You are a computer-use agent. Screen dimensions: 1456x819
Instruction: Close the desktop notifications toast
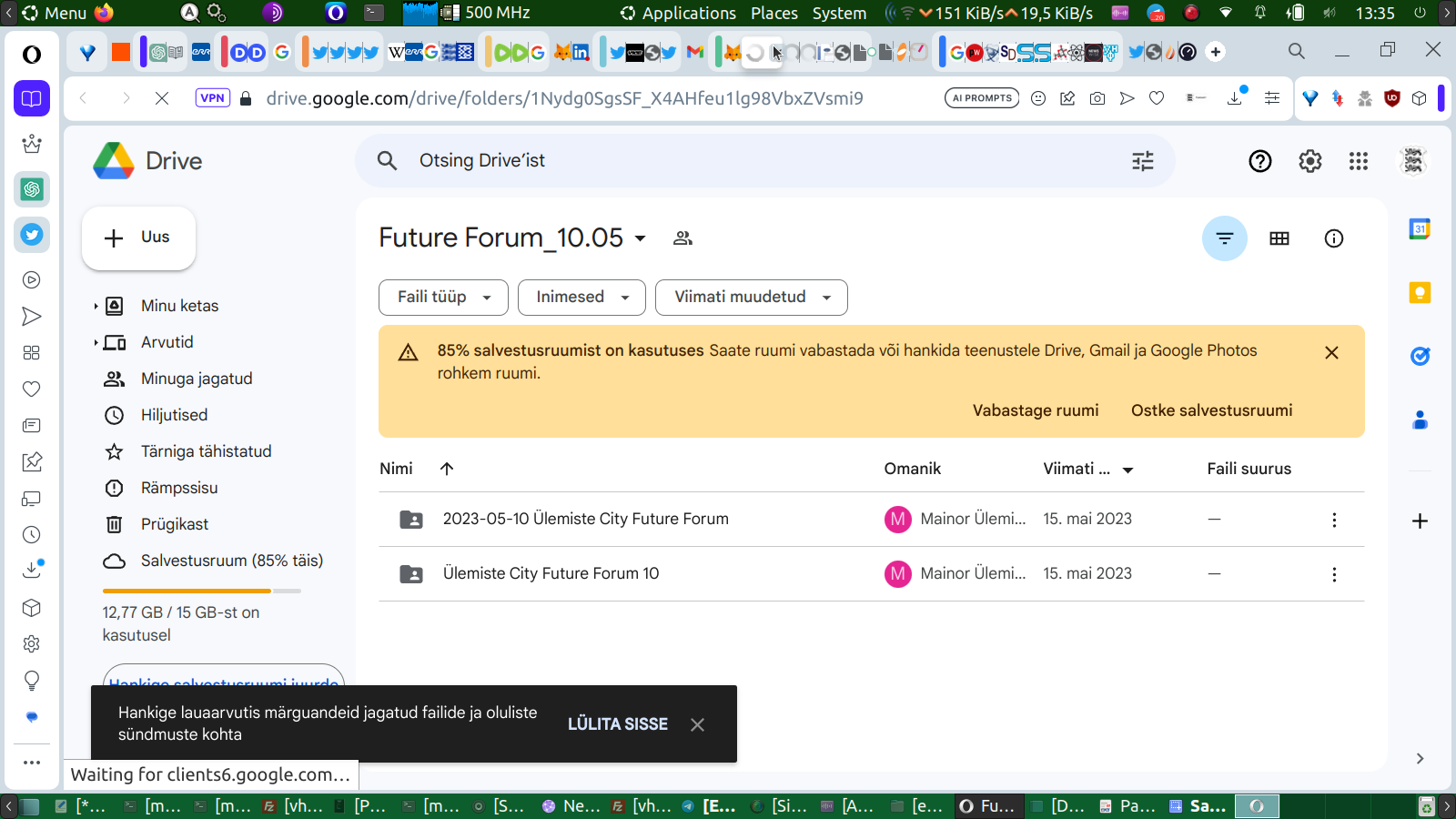click(x=697, y=724)
